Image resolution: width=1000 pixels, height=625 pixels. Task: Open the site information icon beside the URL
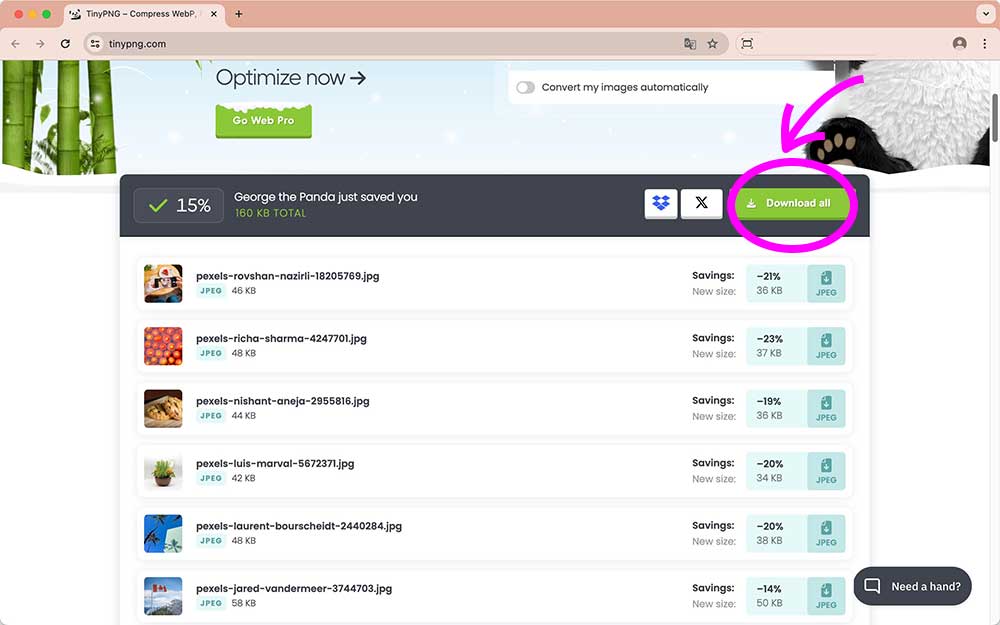[x=95, y=43]
